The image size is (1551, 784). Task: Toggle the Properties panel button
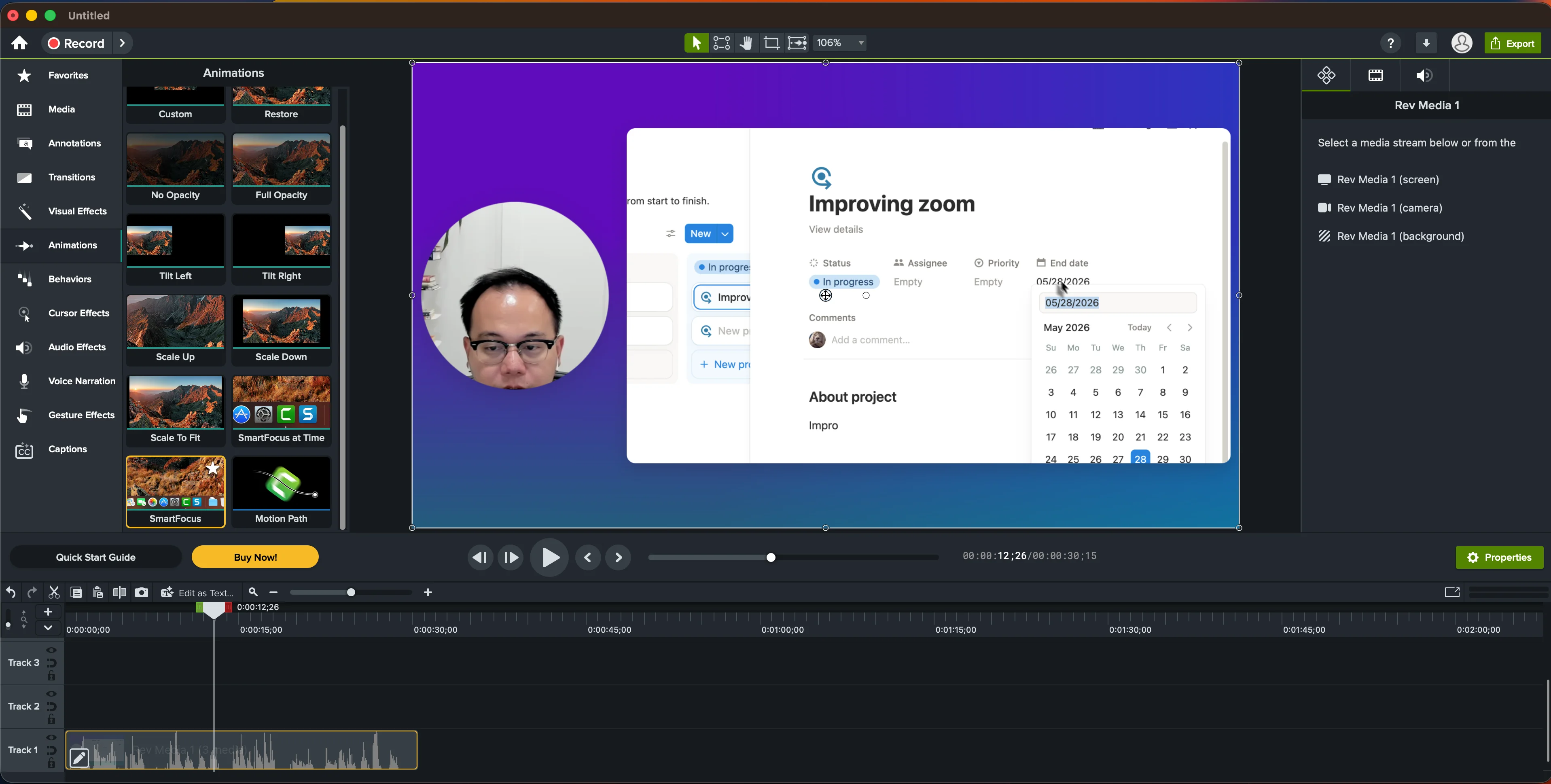pyautogui.click(x=1499, y=557)
